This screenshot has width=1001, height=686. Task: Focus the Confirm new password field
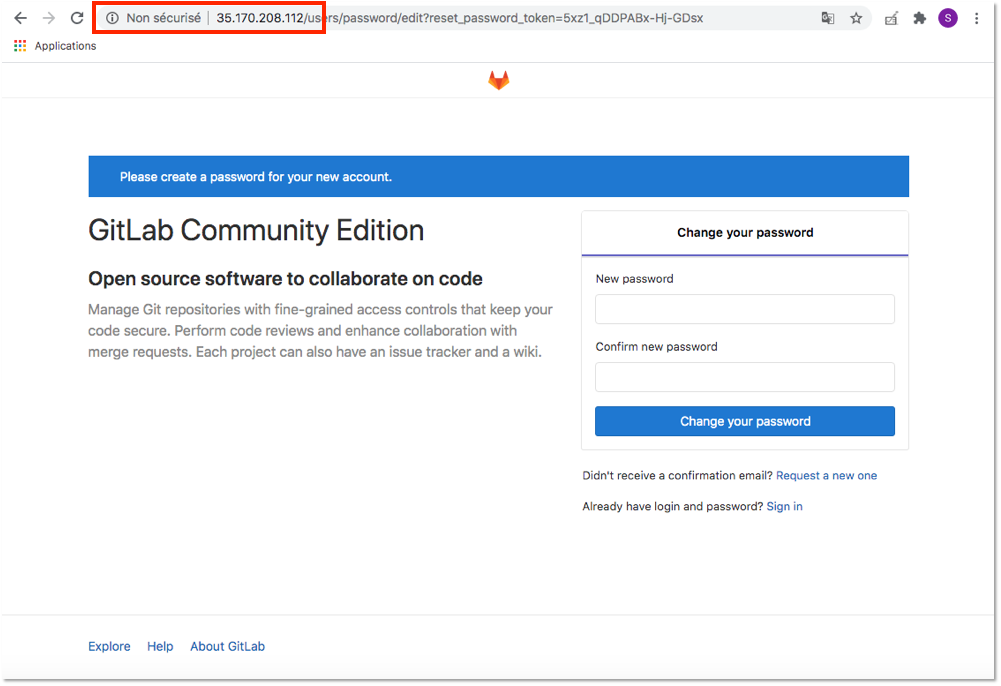pyautogui.click(x=744, y=377)
